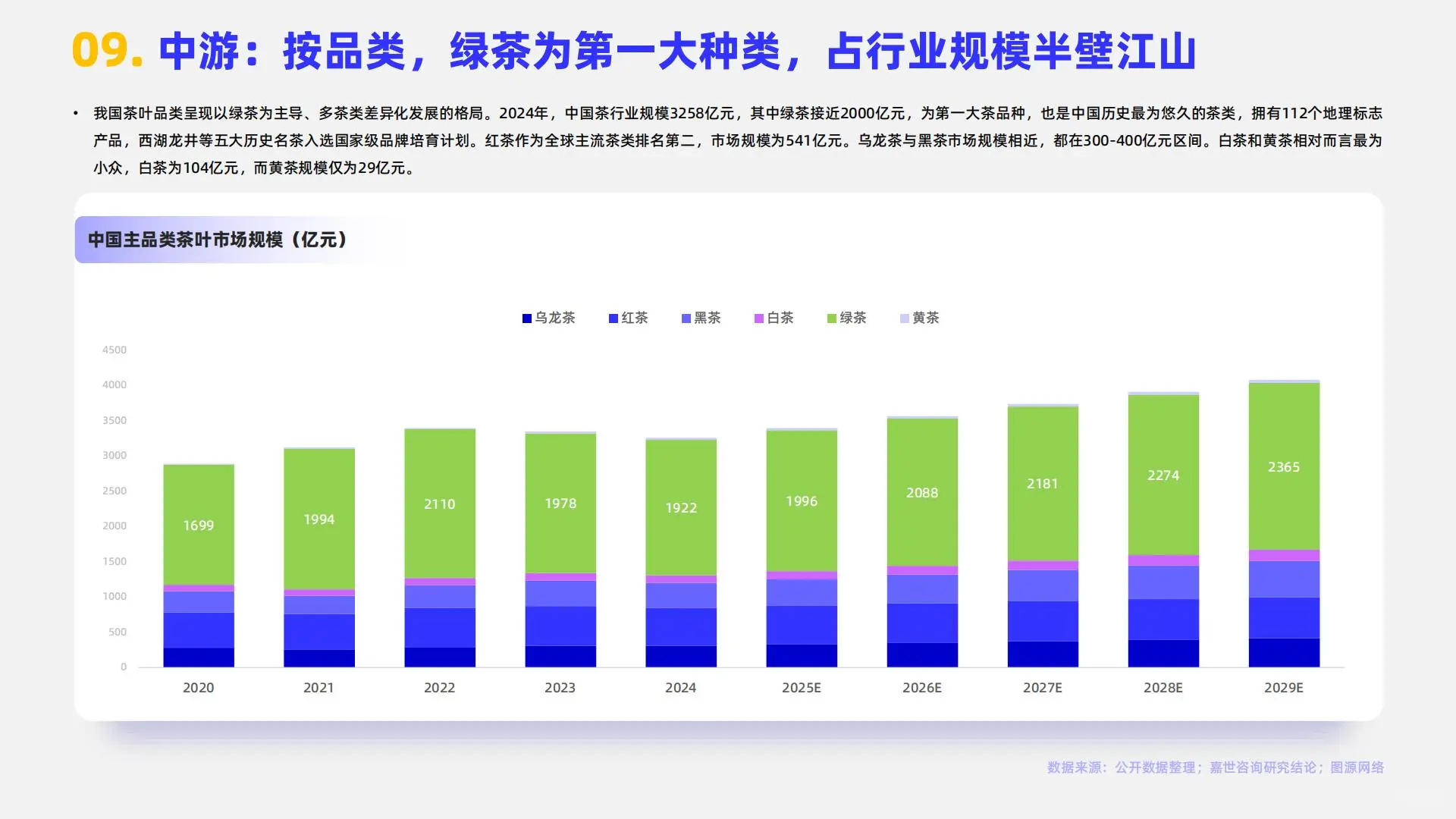The image size is (1456, 819).
Task: Click the 2365 value label on the 2029E bar
Action: point(1283,467)
